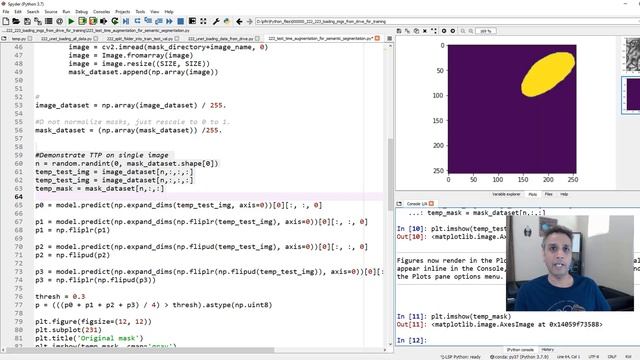Click code line 60 n = random.randint
The width and height of the screenshot is (640, 360).
tap(127, 164)
